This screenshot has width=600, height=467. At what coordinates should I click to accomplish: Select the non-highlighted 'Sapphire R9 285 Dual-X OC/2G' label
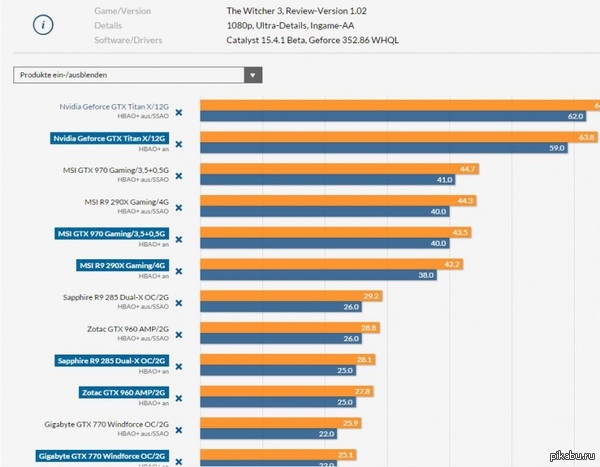tap(116, 297)
